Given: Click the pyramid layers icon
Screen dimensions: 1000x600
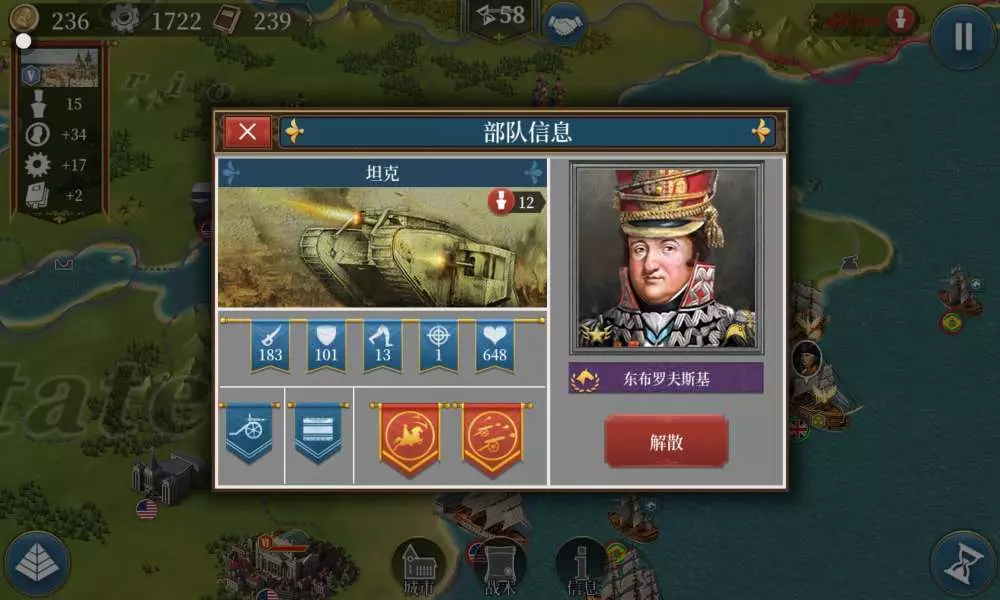Looking at the screenshot, I should pyautogui.click(x=37, y=563).
